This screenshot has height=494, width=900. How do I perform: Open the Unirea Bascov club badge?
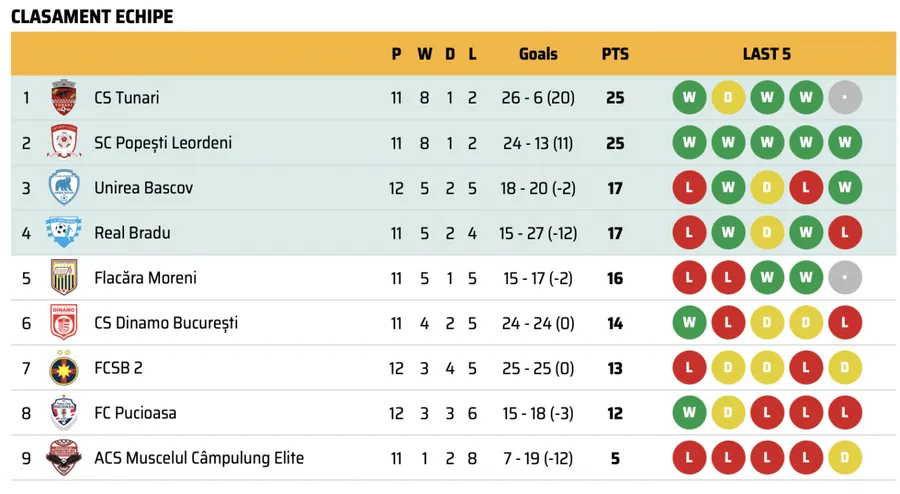click(63, 188)
